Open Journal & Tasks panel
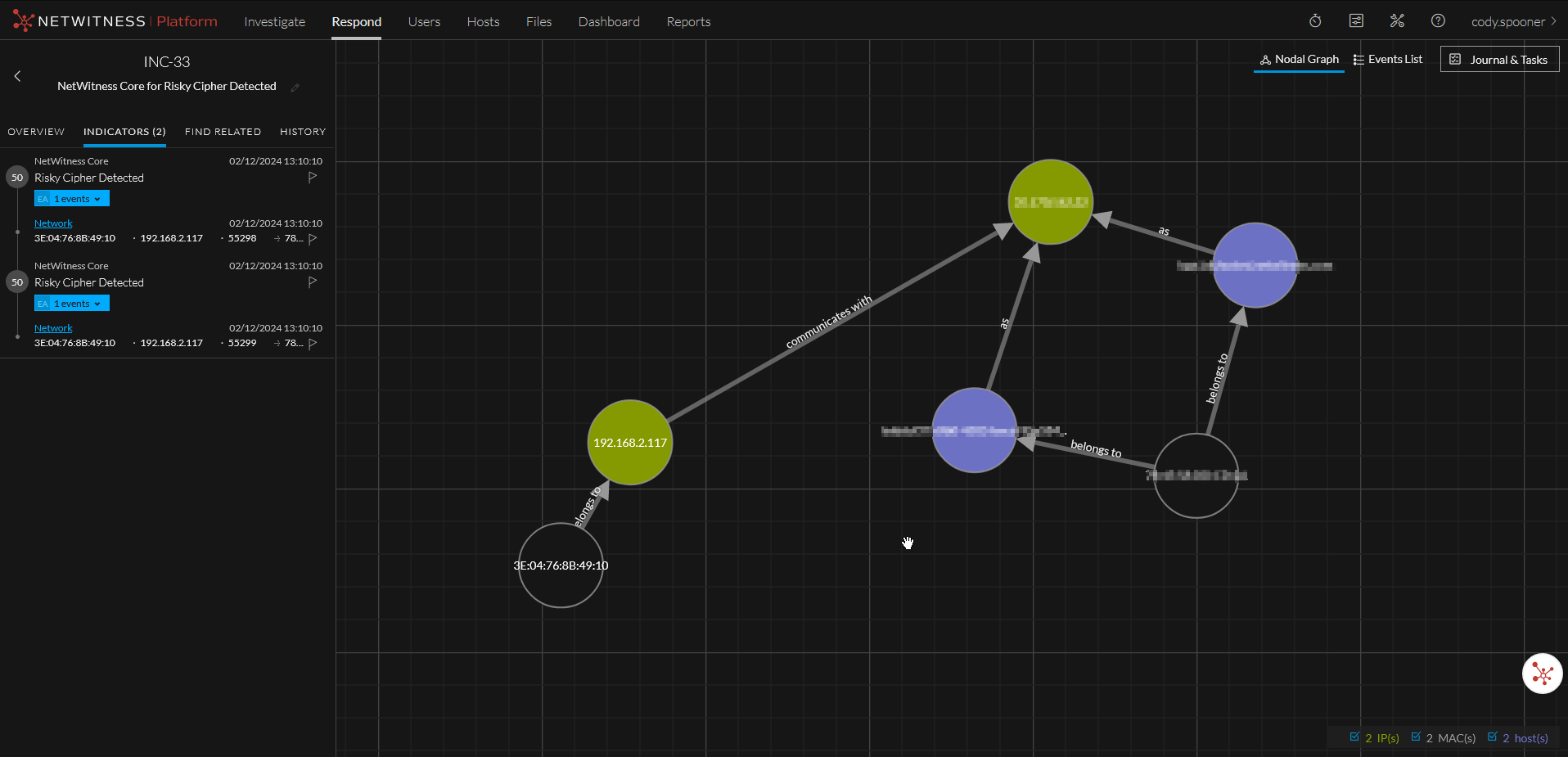The height and width of the screenshot is (757, 1568). 1499,60
